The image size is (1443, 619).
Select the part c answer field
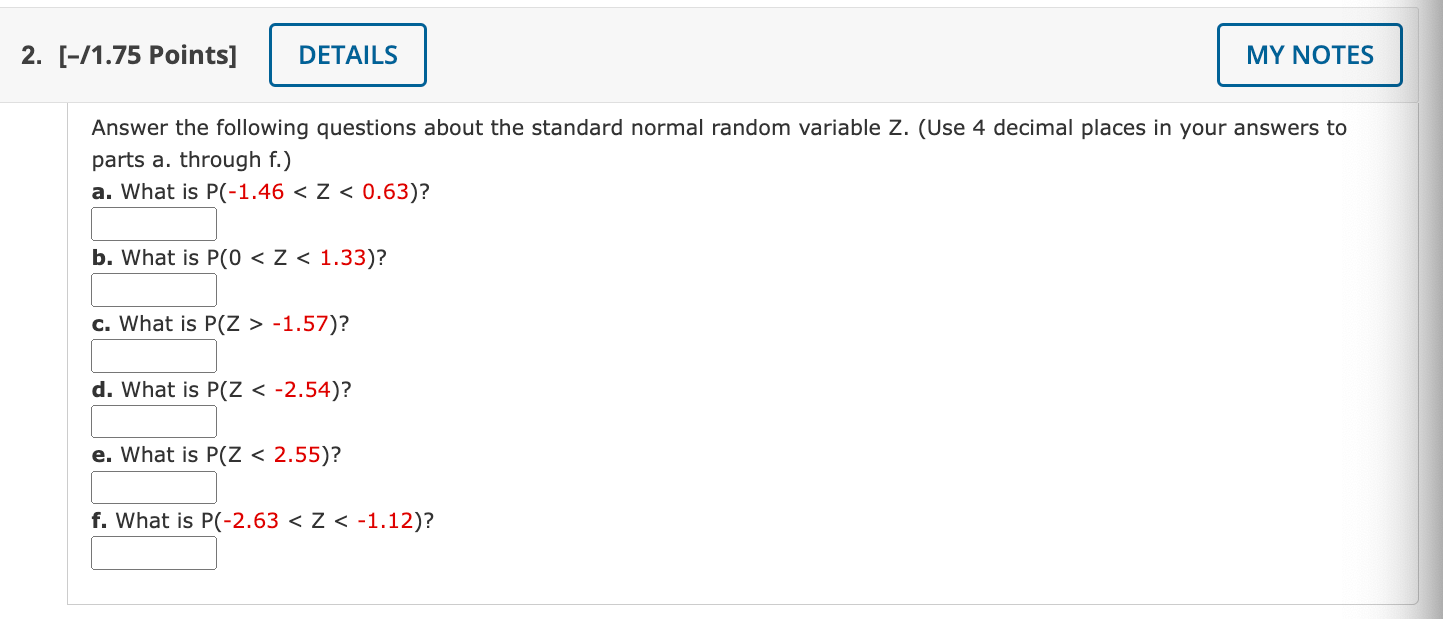point(153,355)
